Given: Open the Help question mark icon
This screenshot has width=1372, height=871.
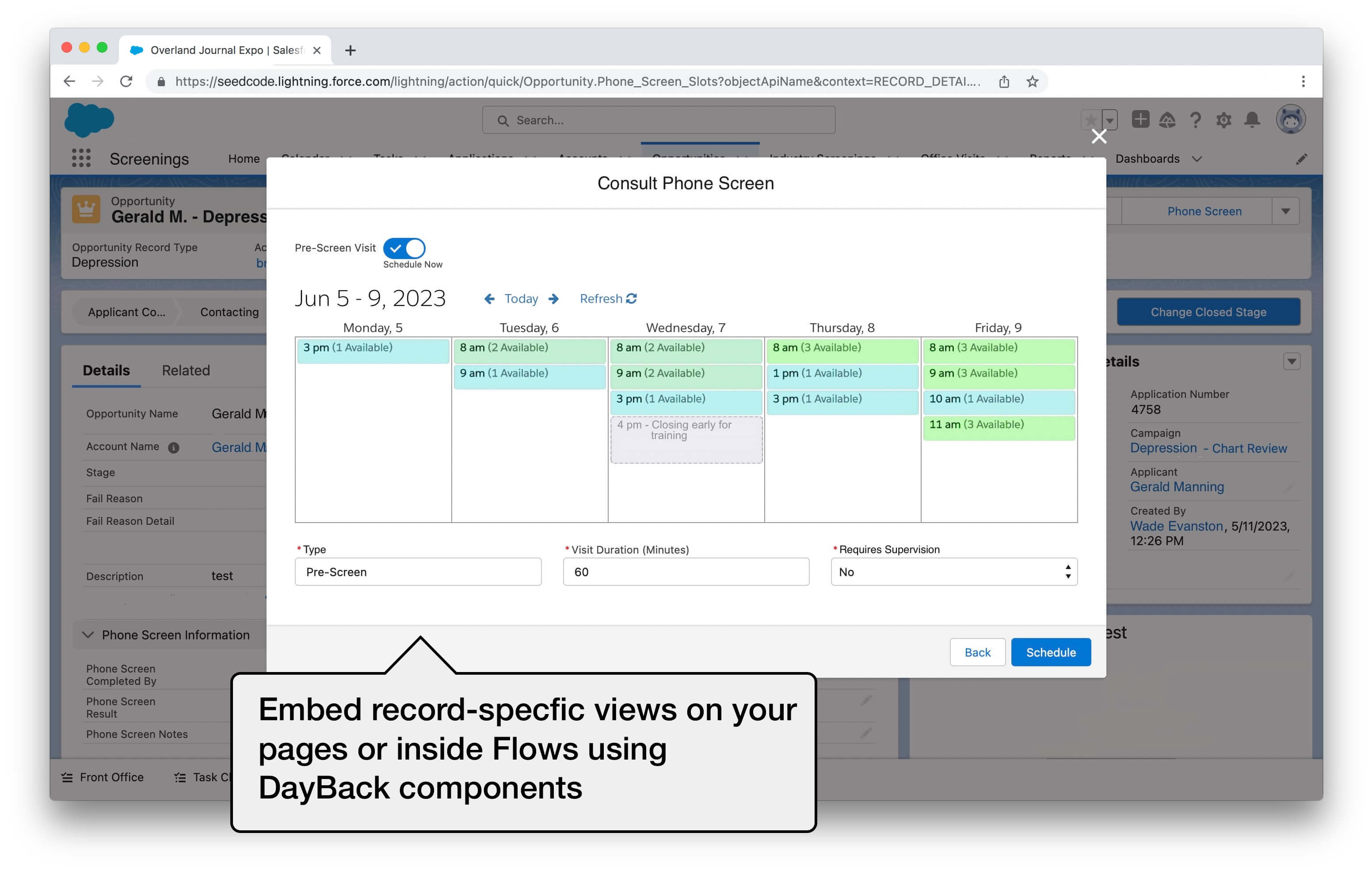Looking at the screenshot, I should [x=1195, y=120].
